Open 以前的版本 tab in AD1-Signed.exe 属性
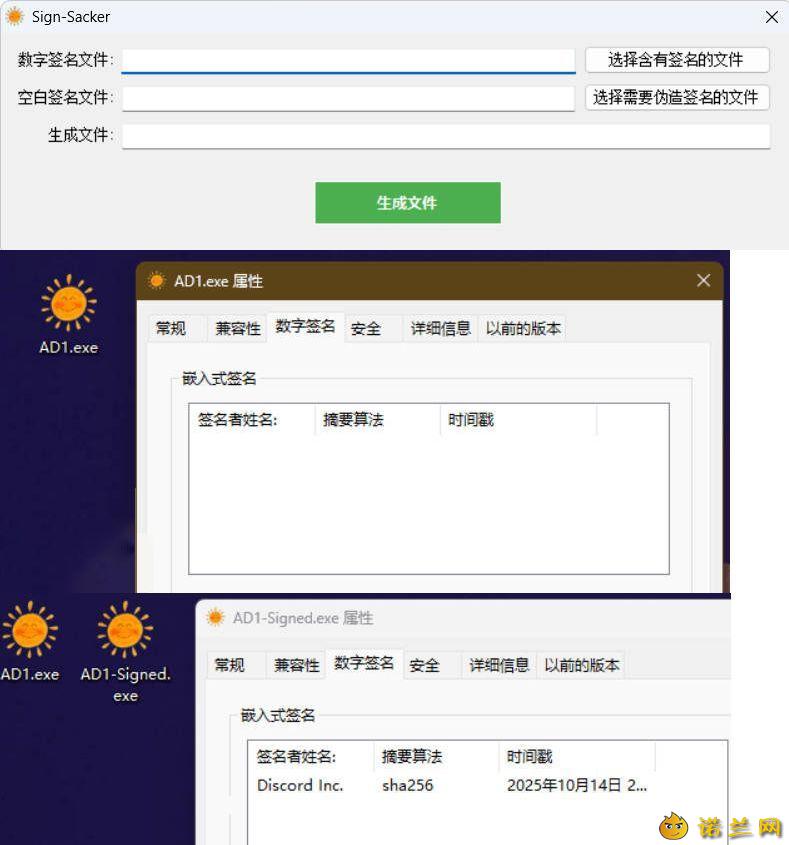Image resolution: width=789 pixels, height=845 pixels. pos(582,665)
